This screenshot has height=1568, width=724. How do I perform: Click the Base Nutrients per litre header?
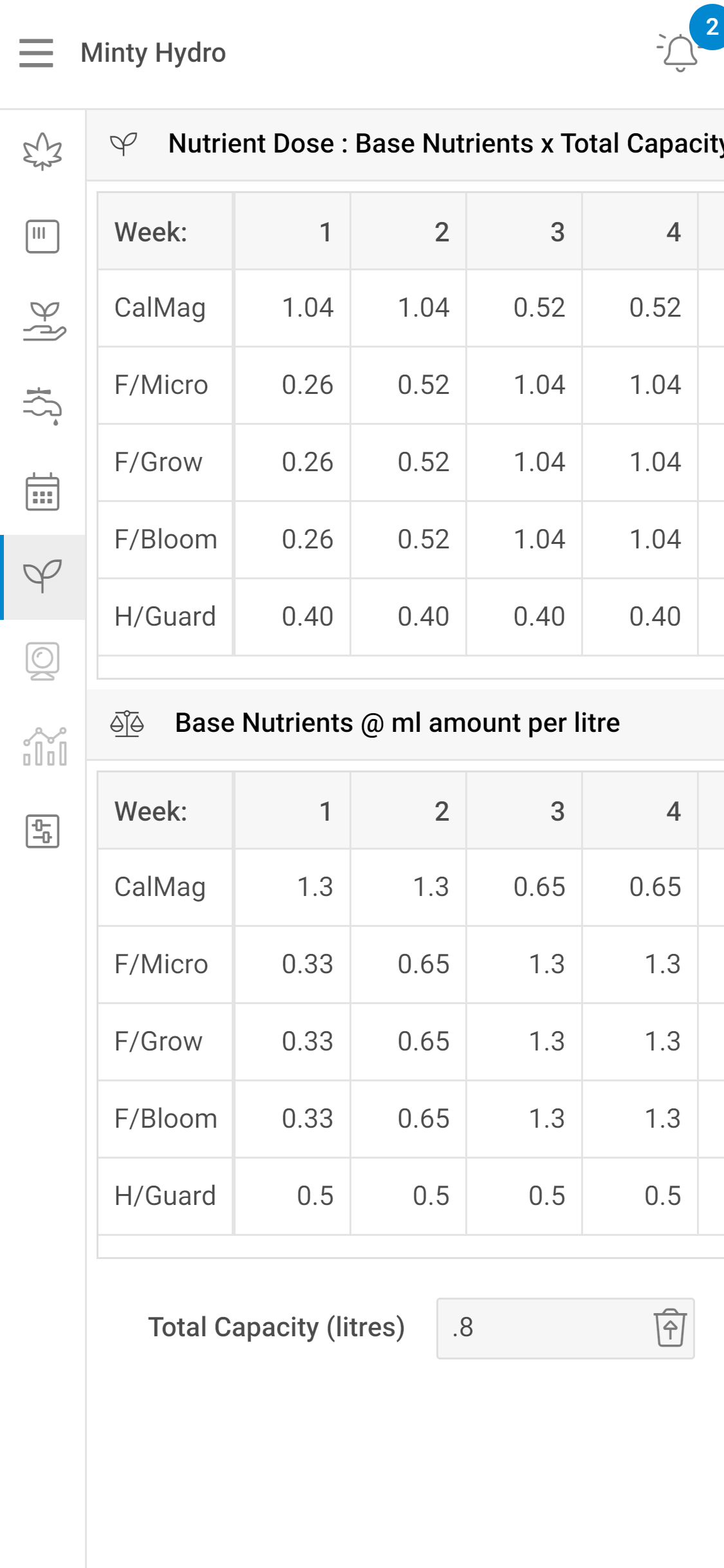[x=397, y=723]
